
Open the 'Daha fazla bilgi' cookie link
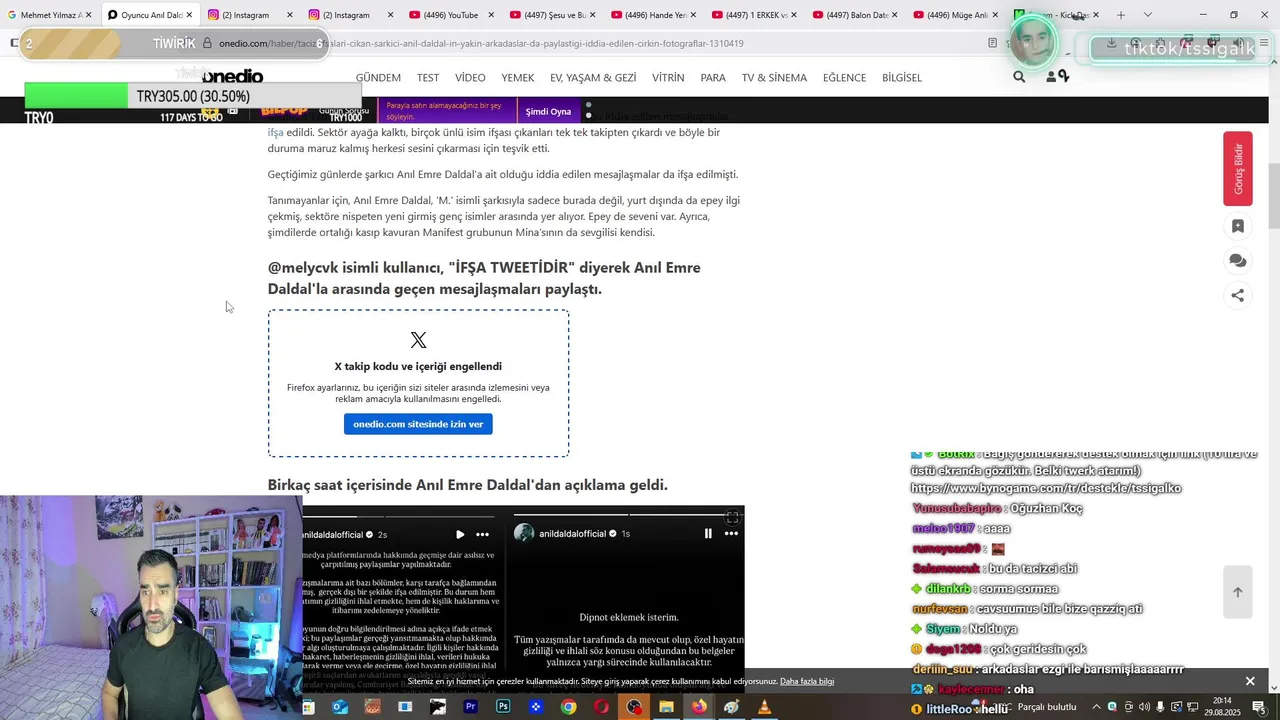[x=807, y=682]
